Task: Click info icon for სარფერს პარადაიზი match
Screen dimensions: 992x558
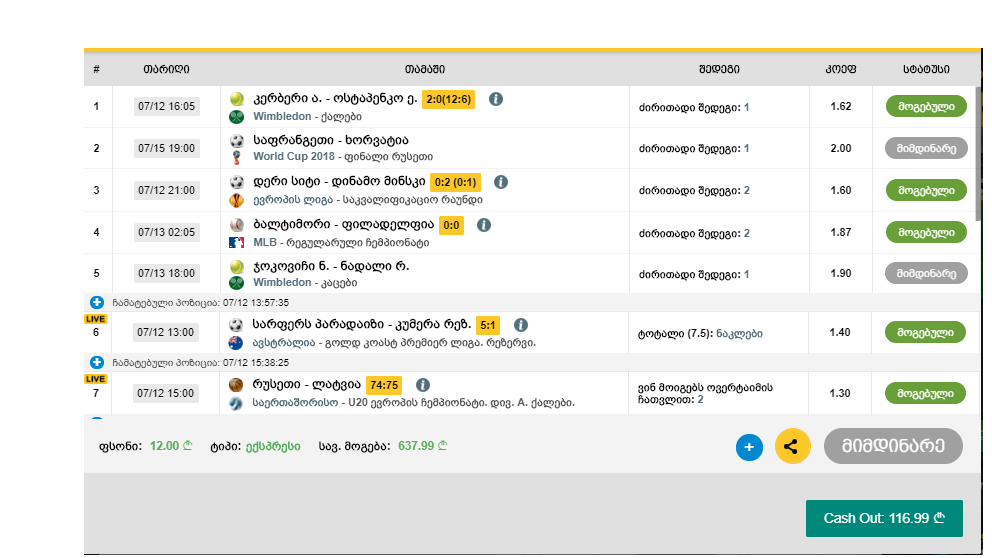Action: click(521, 325)
